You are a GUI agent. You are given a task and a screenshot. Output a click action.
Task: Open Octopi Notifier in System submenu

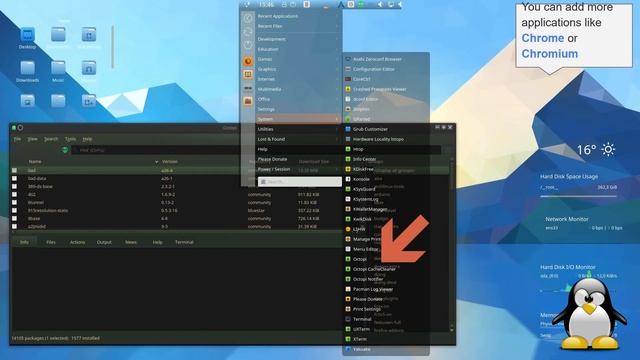click(x=368, y=279)
